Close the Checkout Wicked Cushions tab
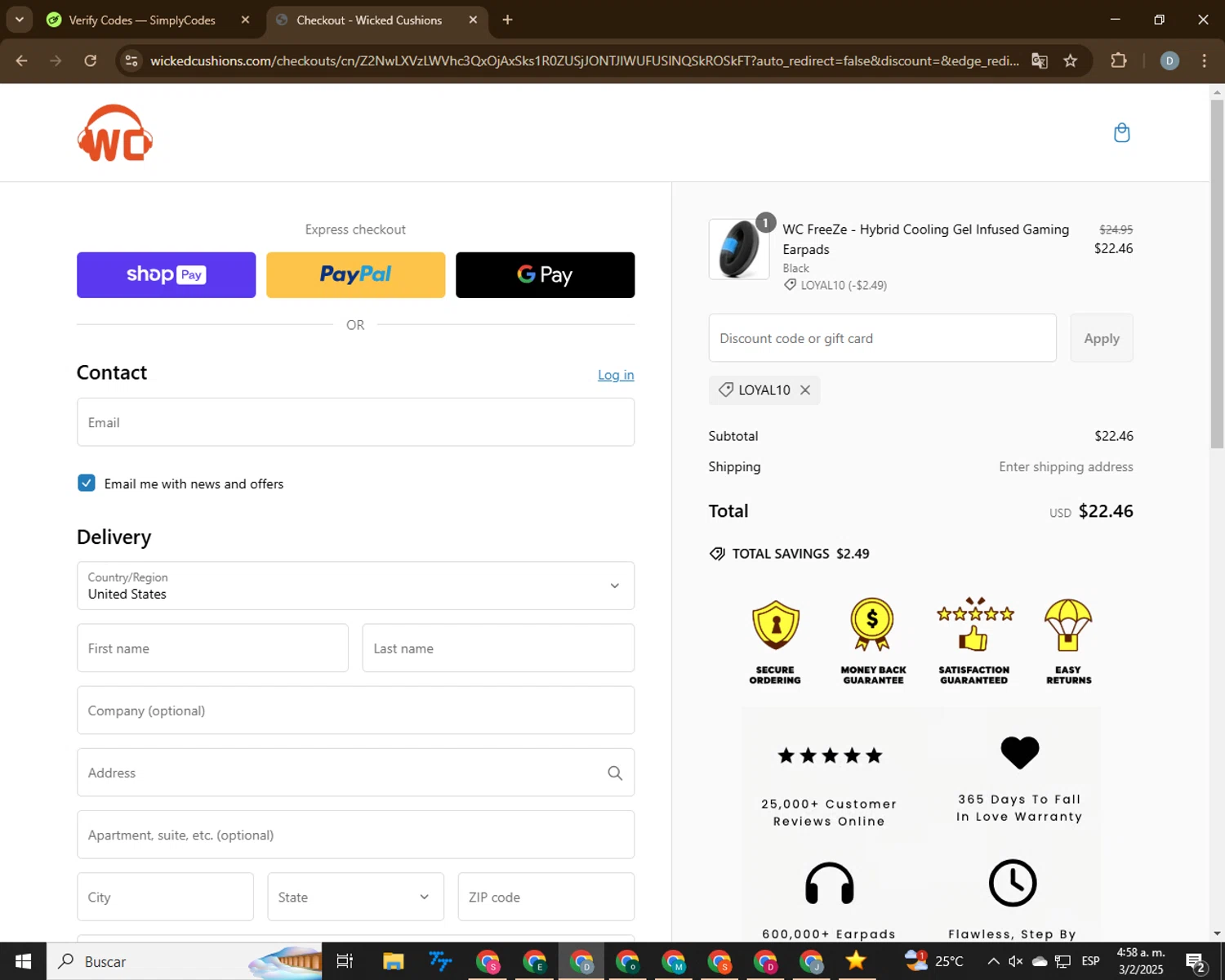This screenshot has width=1225, height=980. (x=473, y=20)
